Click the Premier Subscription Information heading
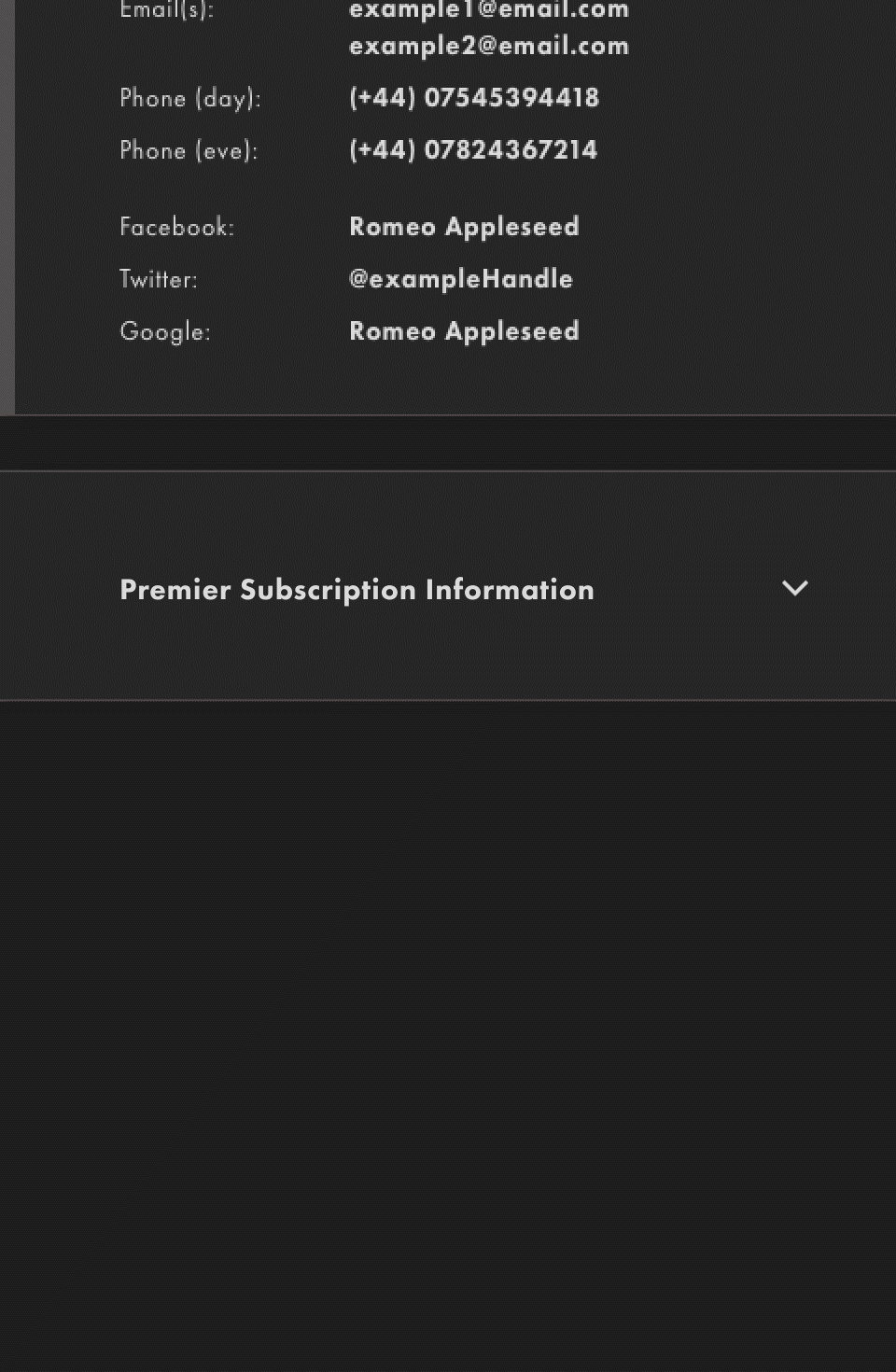The height and width of the screenshot is (1372, 896). pyautogui.click(x=357, y=590)
